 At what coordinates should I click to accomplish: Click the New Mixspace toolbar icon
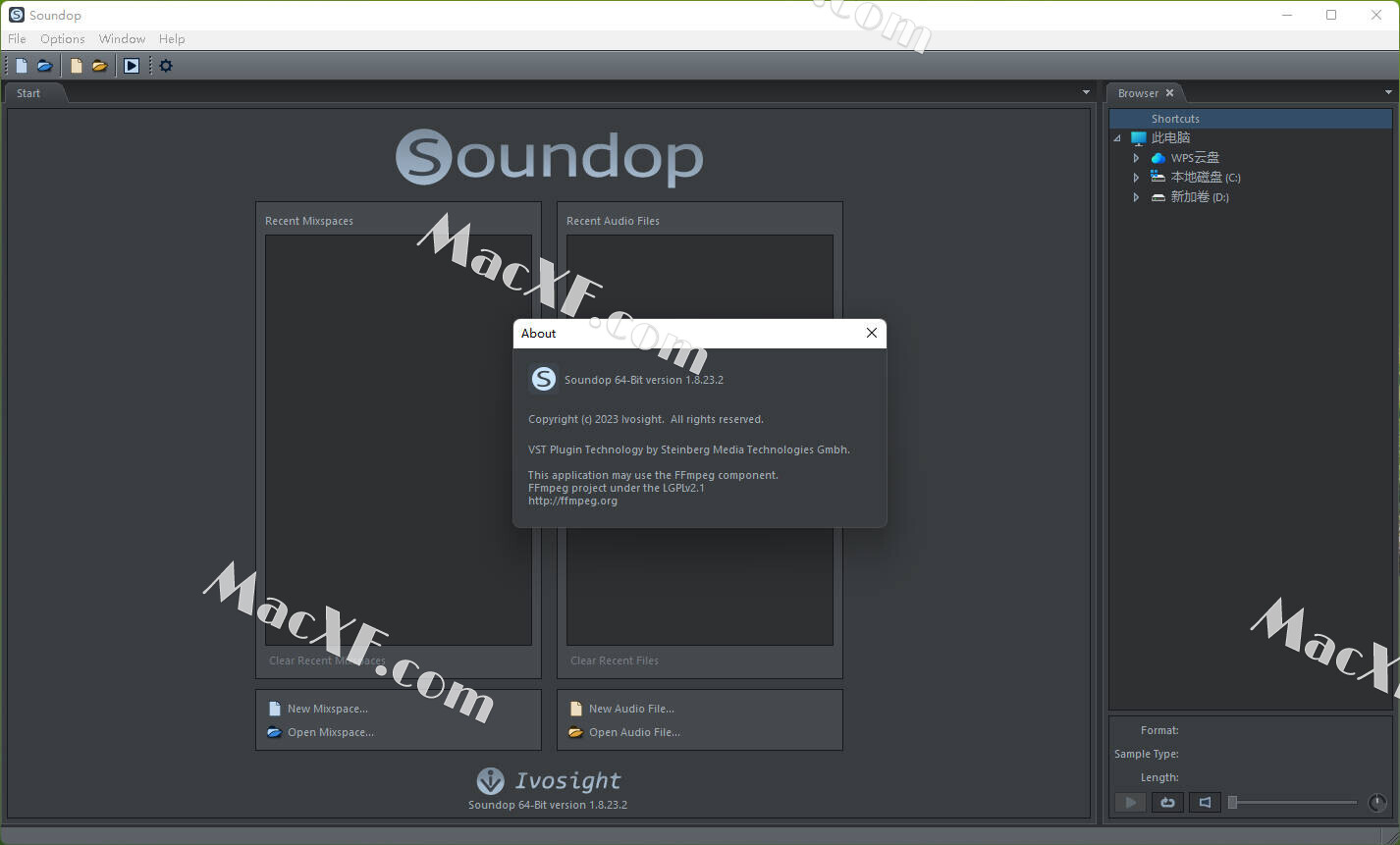[22, 66]
